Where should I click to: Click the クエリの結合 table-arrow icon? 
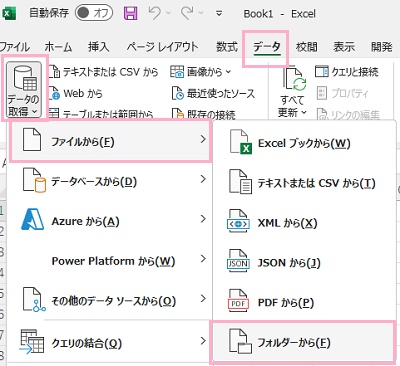[x=32, y=342]
